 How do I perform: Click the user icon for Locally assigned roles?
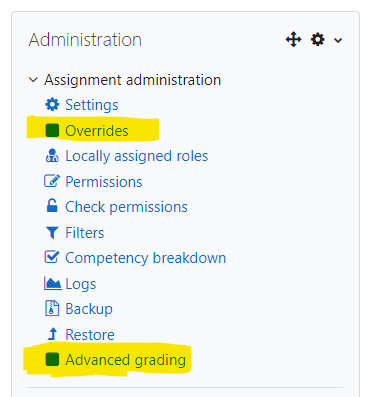pos(52,156)
